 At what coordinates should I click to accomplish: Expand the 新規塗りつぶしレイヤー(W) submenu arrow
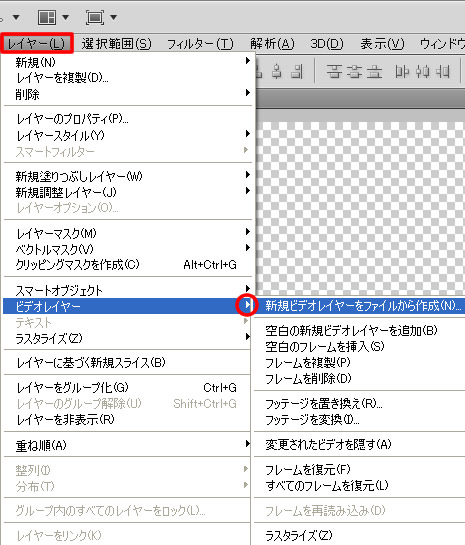tap(247, 174)
